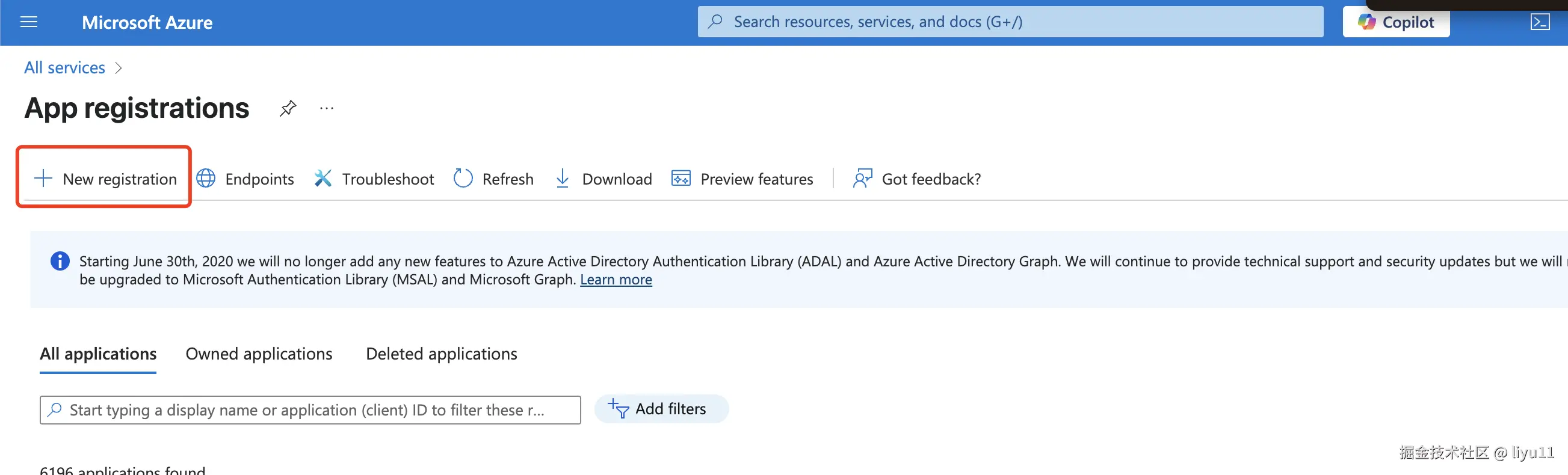The image size is (1568, 475).
Task: Go to All services breadcrumb
Action: coord(64,67)
